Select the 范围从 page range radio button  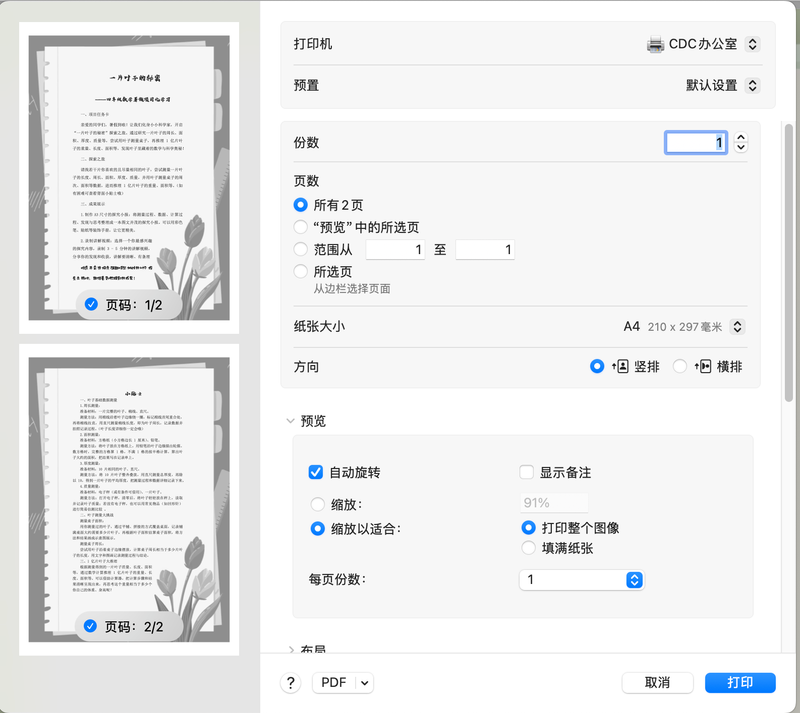[x=300, y=250]
